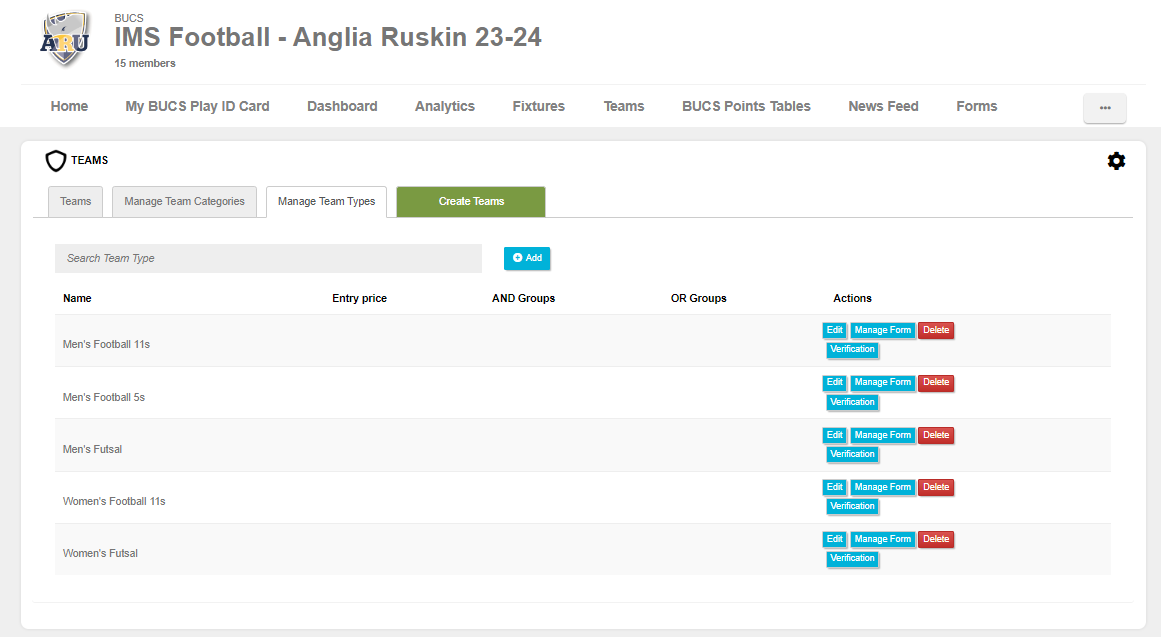Manage Form for Men's Football 11s

(x=883, y=330)
